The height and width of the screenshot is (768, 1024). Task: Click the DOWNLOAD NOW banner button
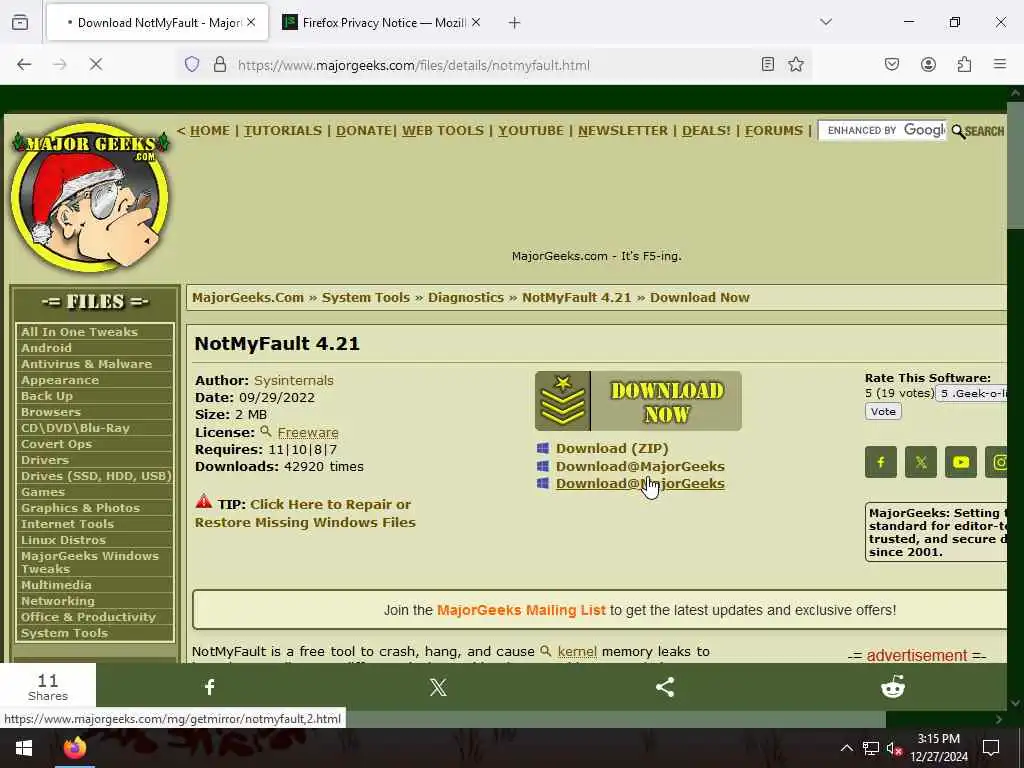tap(638, 401)
